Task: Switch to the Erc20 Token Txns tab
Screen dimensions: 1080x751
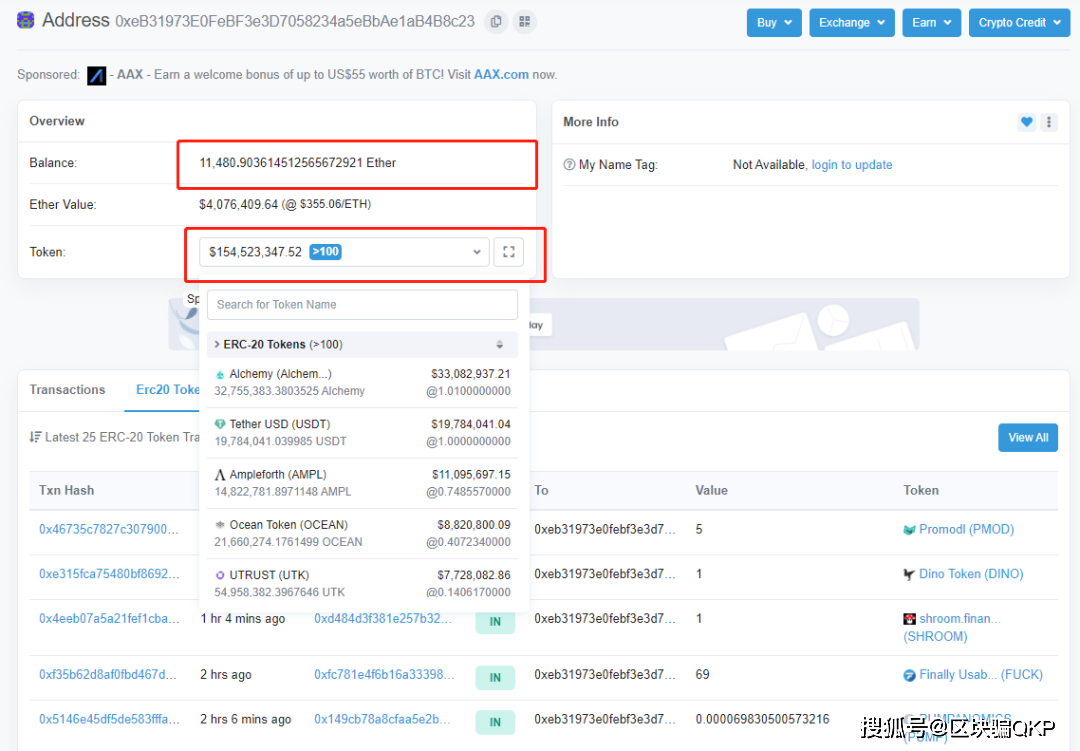Action: tap(168, 390)
